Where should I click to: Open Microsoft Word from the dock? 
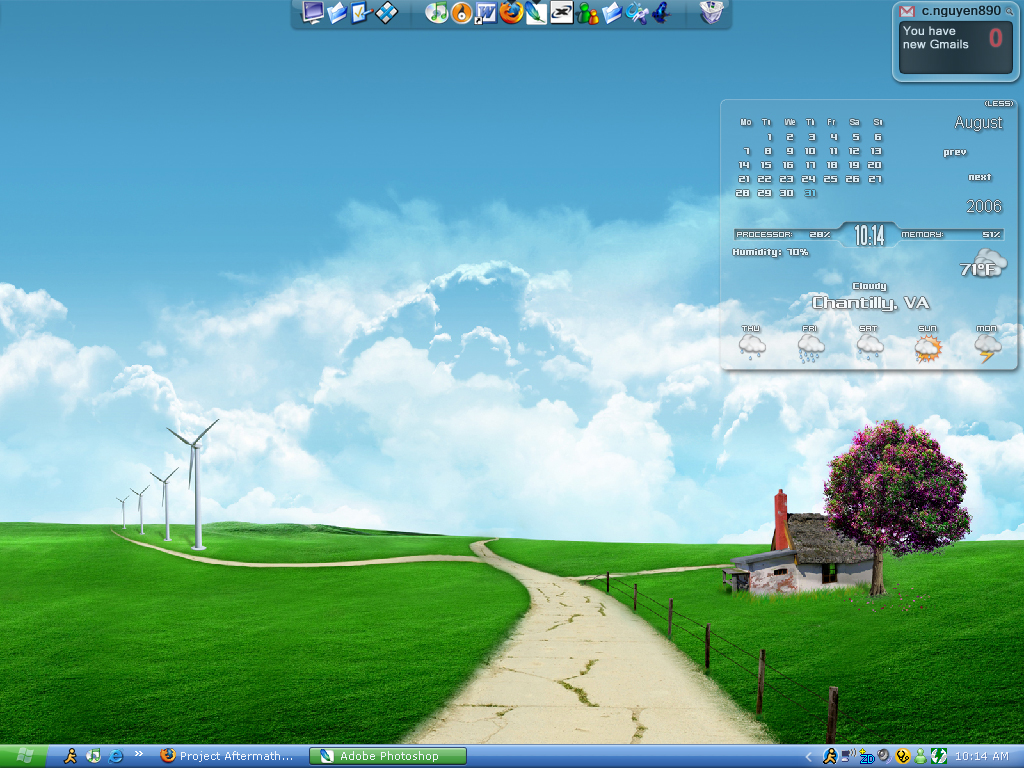pyautogui.click(x=486, y=13)
